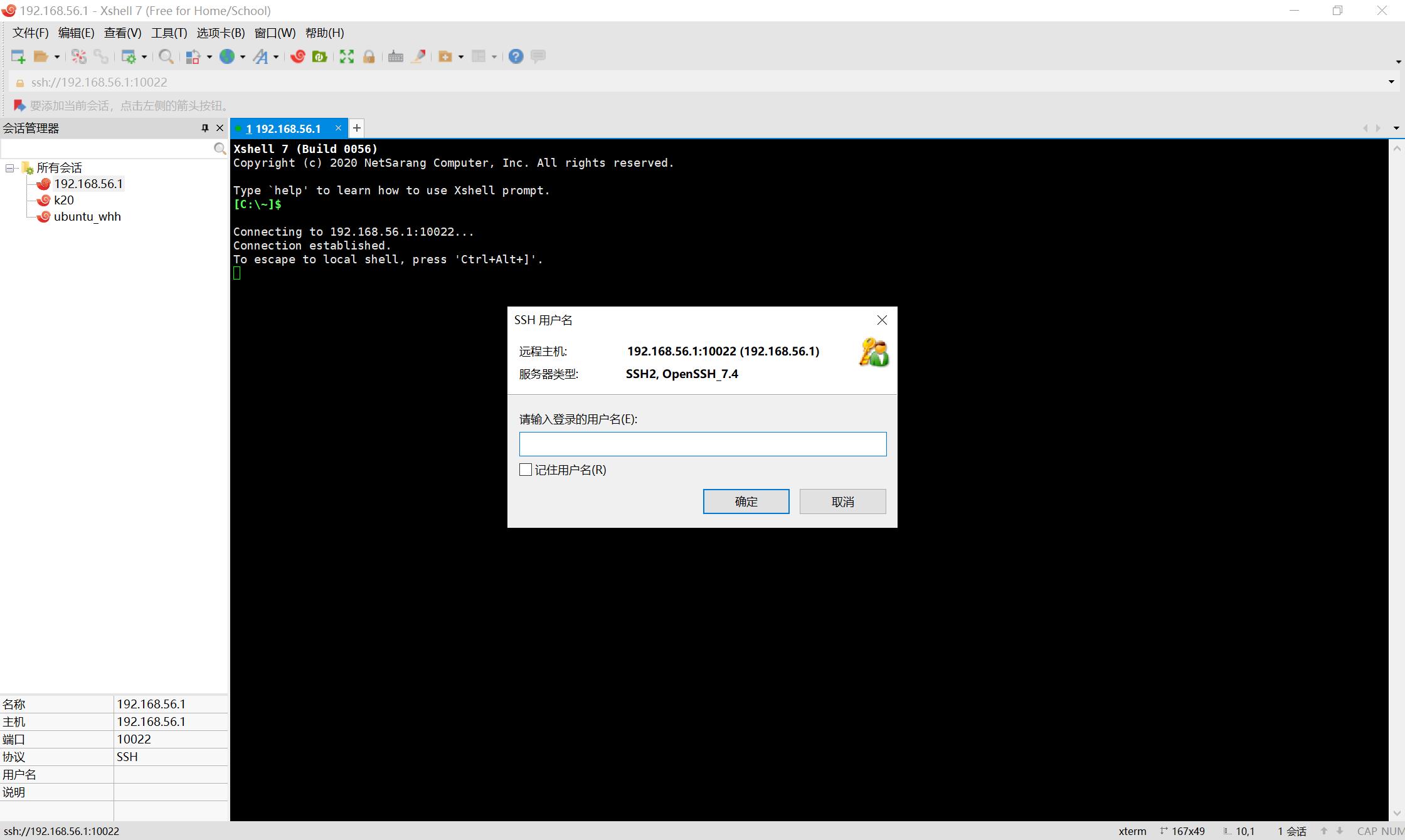Click the keyboard key mapping icon
The width and height of the screenshot is (1405, 840).
(396, 56)
